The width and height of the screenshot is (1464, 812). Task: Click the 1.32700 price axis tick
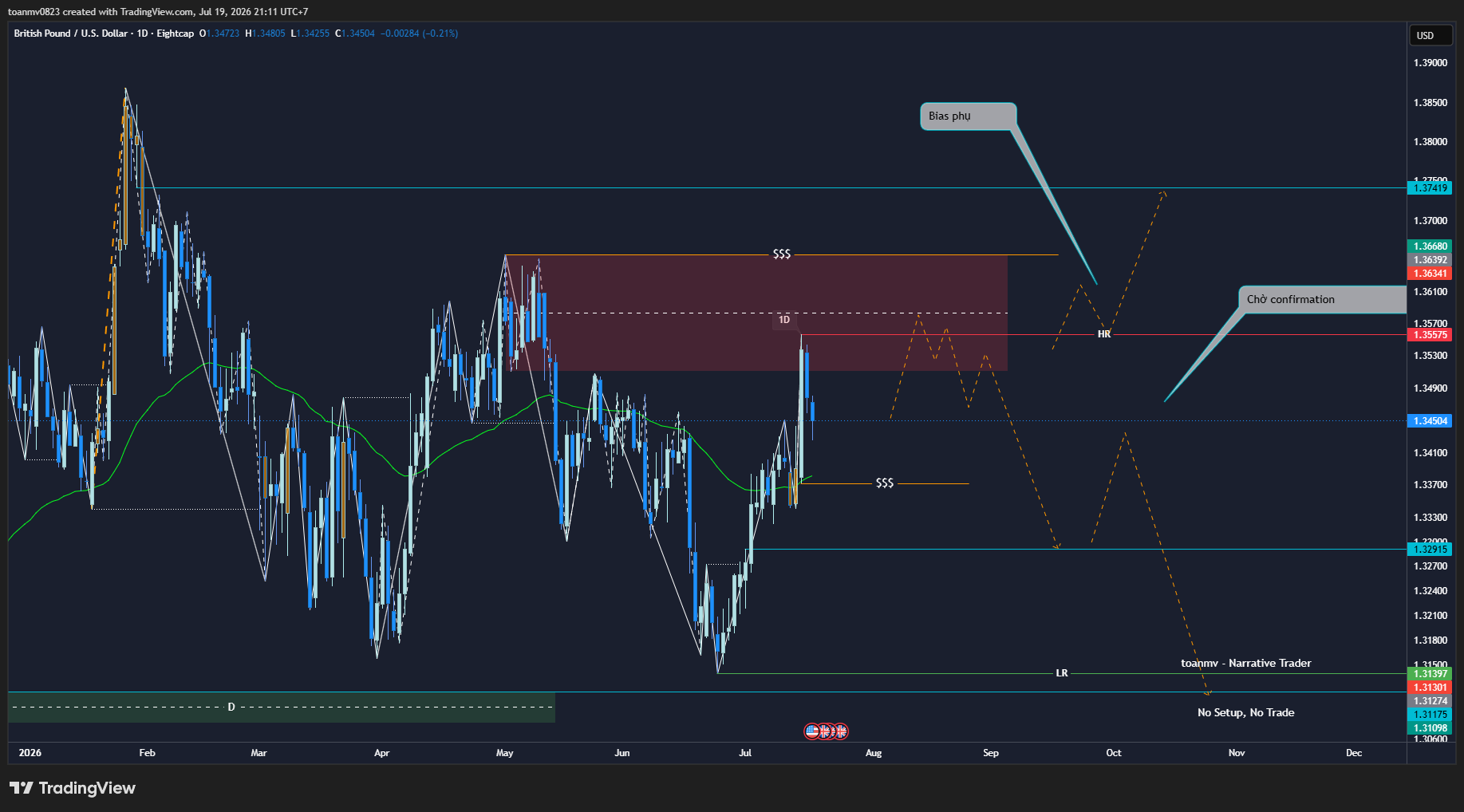[x=1430, y=566]
